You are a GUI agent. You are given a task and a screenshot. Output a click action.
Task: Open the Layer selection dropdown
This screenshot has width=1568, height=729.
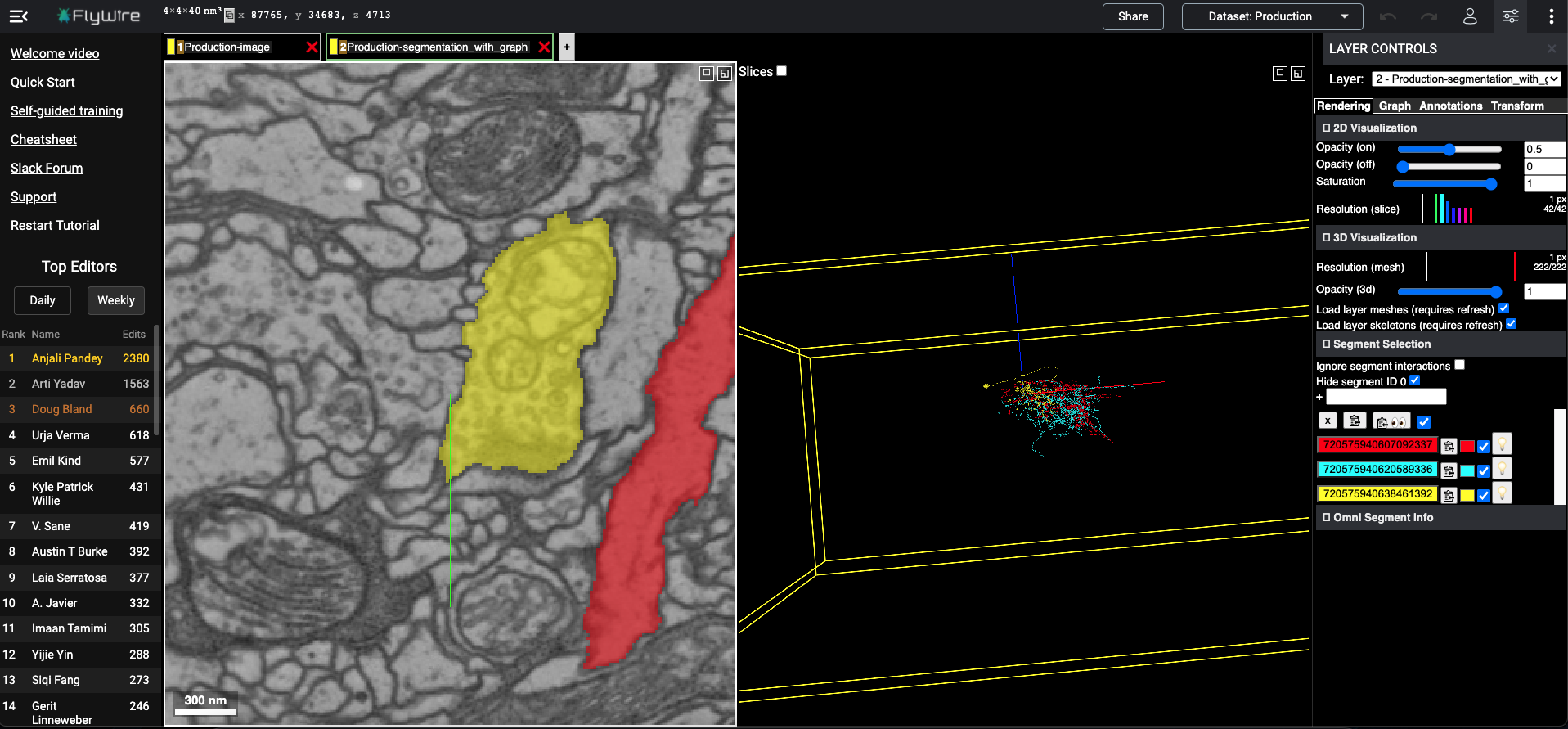point(1466,79)
